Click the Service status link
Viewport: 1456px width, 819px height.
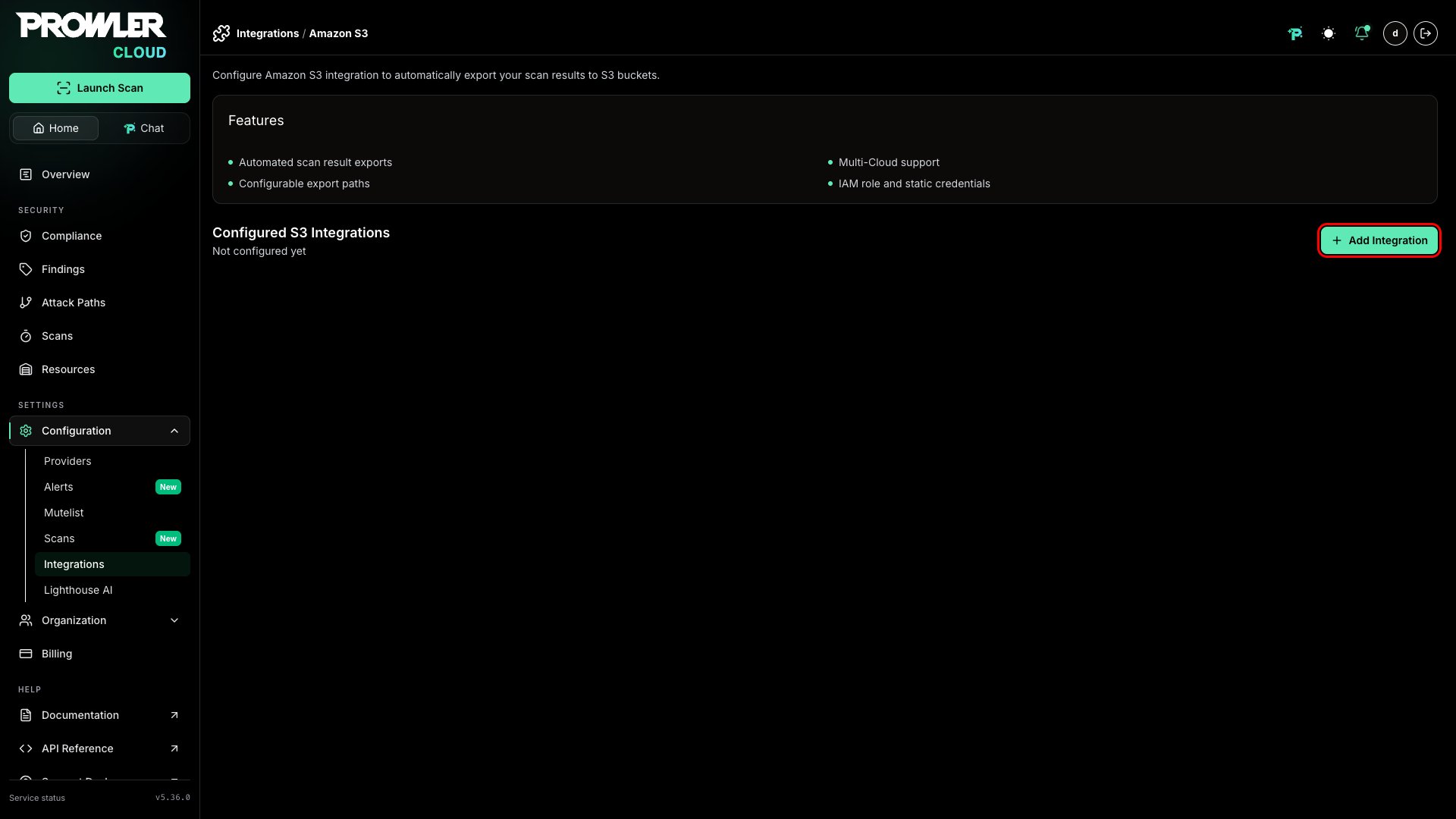tap(37, 798)
